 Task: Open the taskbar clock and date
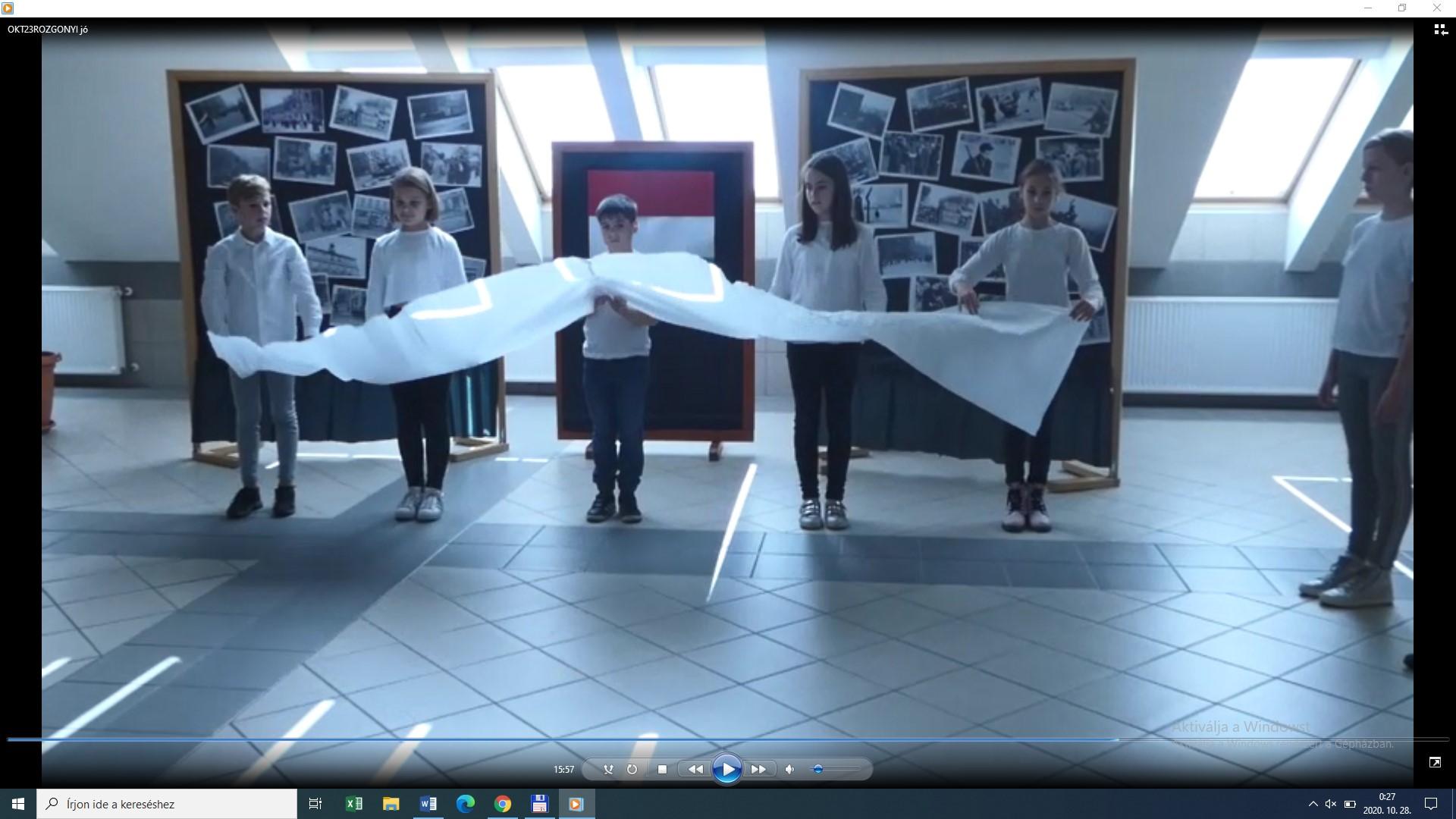pyautogui.click(x=1387, y=804)
